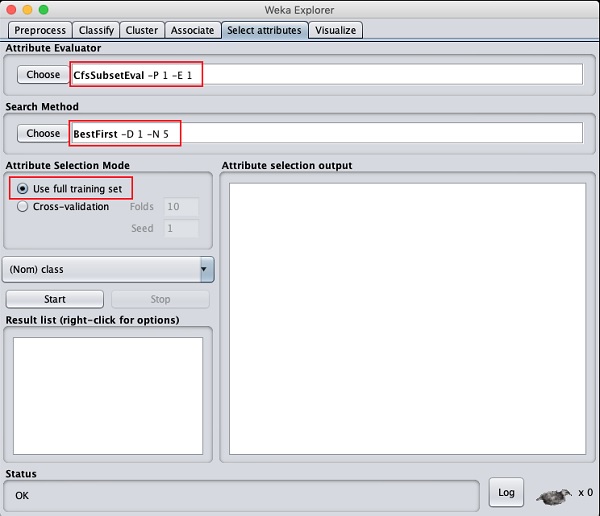Click the disabled Stop button
This screenshot has width=600, height=516.
(160, 299)
